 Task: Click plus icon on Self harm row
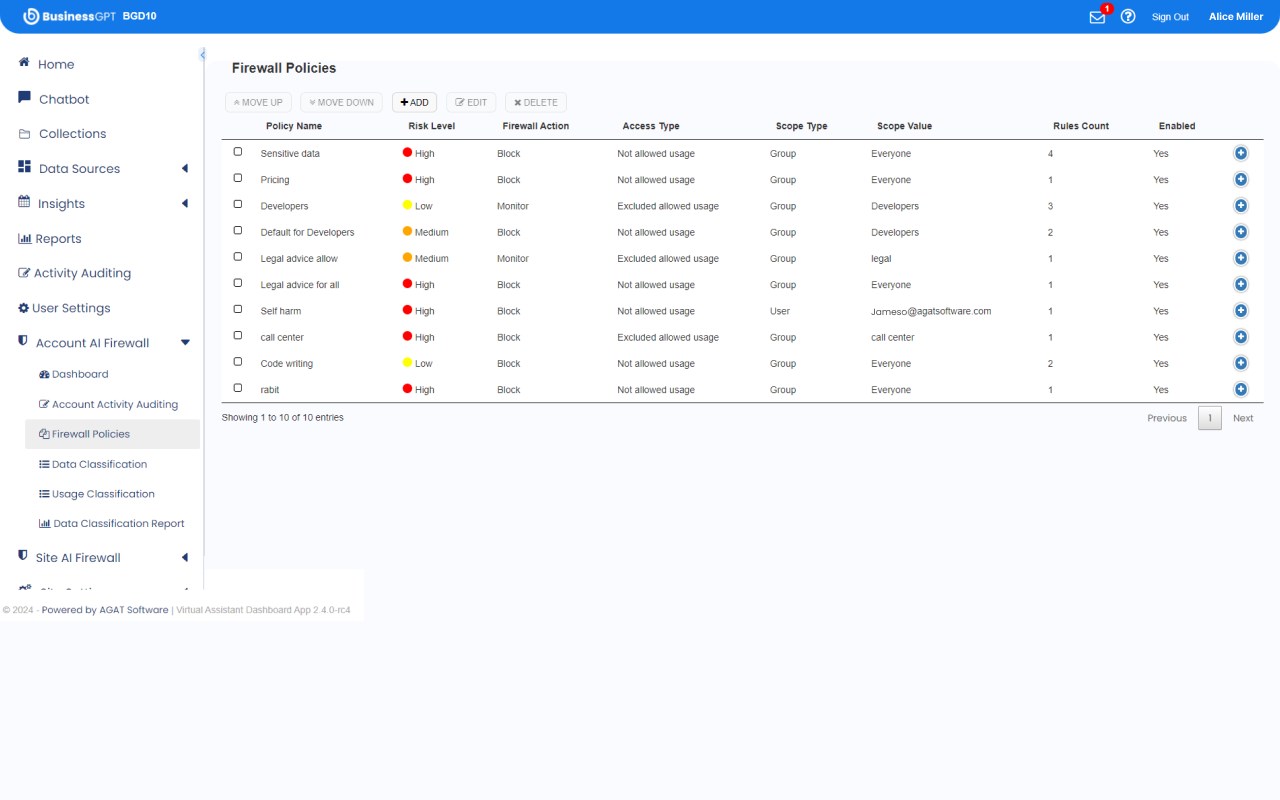click(x=1241, y=310)
